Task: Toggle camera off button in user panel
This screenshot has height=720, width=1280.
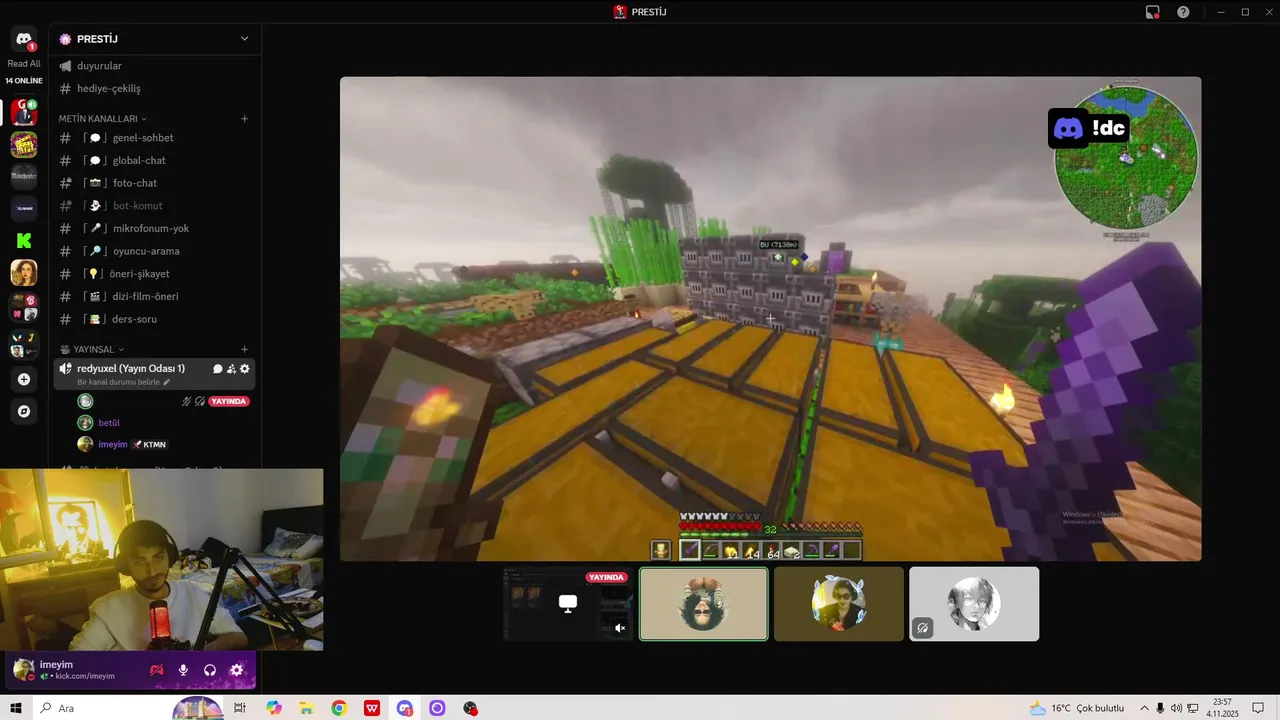Action: pos(156,670)
